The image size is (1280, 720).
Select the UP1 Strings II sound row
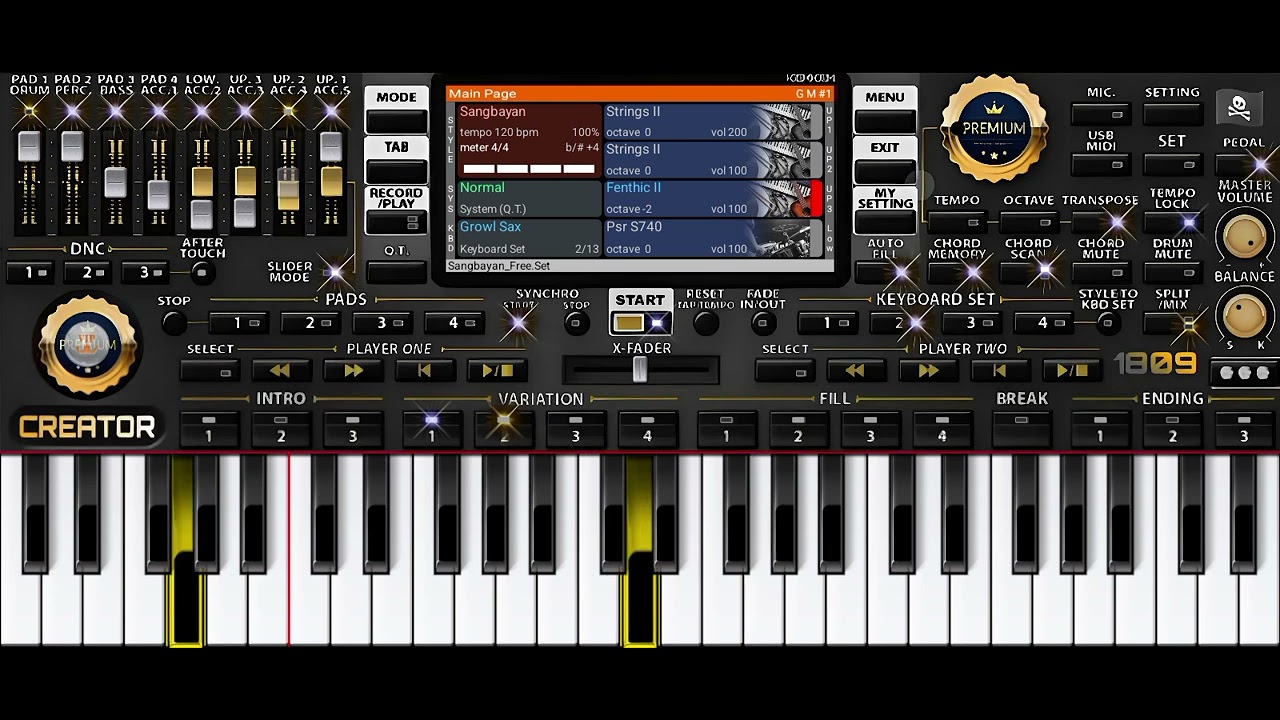713,121
